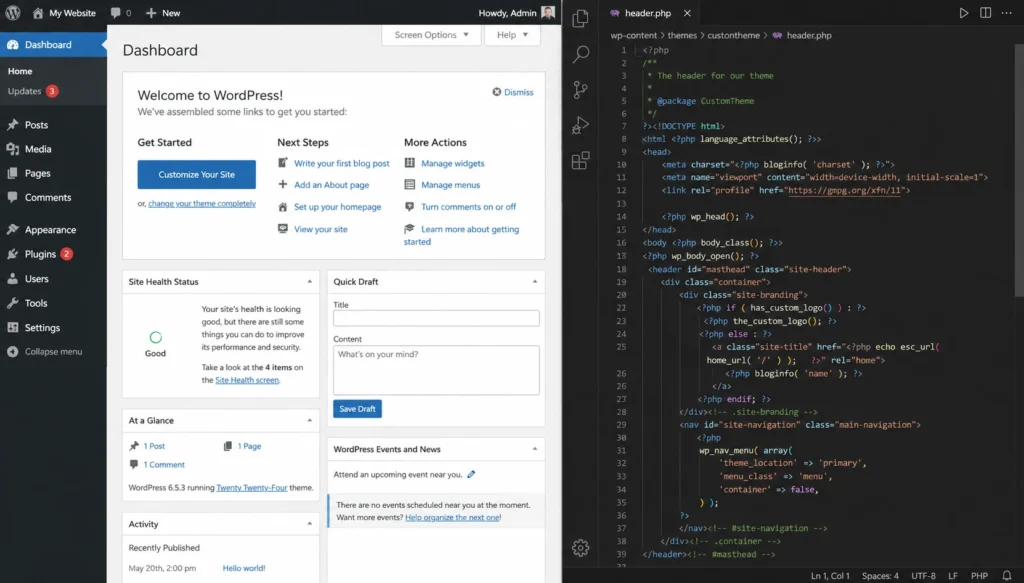This screenshot has width=1024, height=583.
Task: Click Learn more about getting started
Action: click(x=461, y=235)
